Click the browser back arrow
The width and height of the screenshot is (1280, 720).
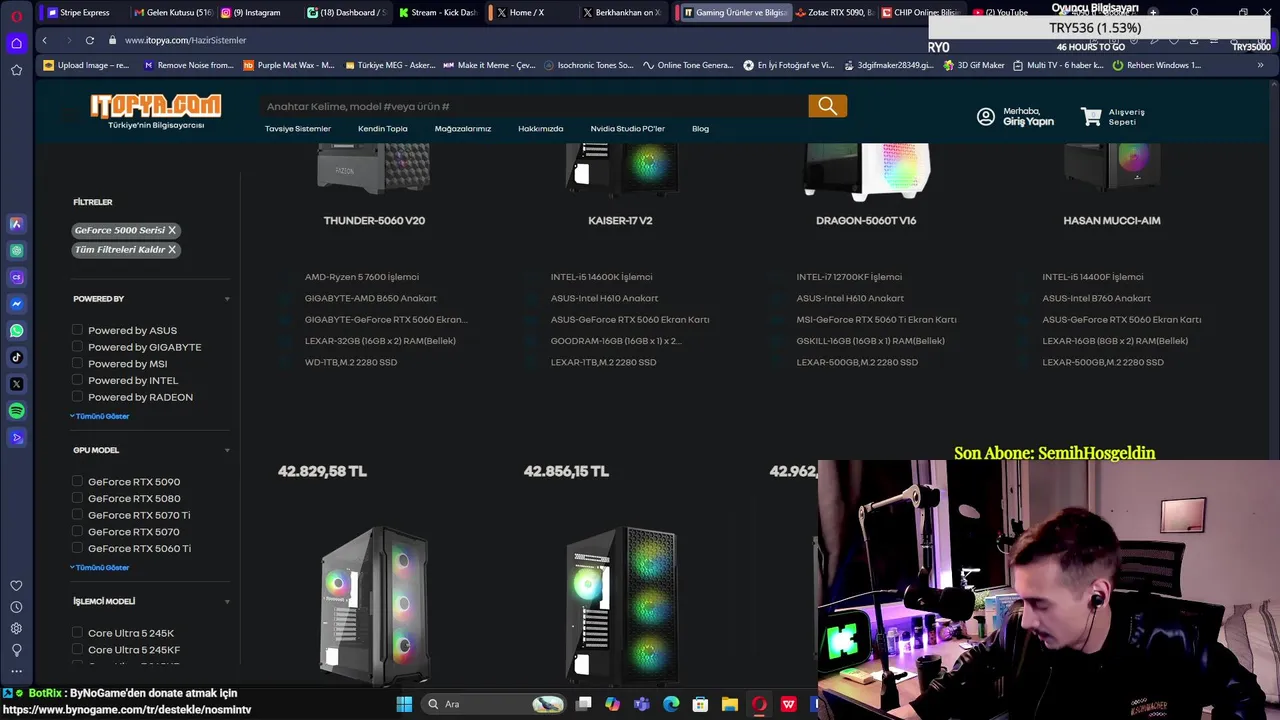44,40
